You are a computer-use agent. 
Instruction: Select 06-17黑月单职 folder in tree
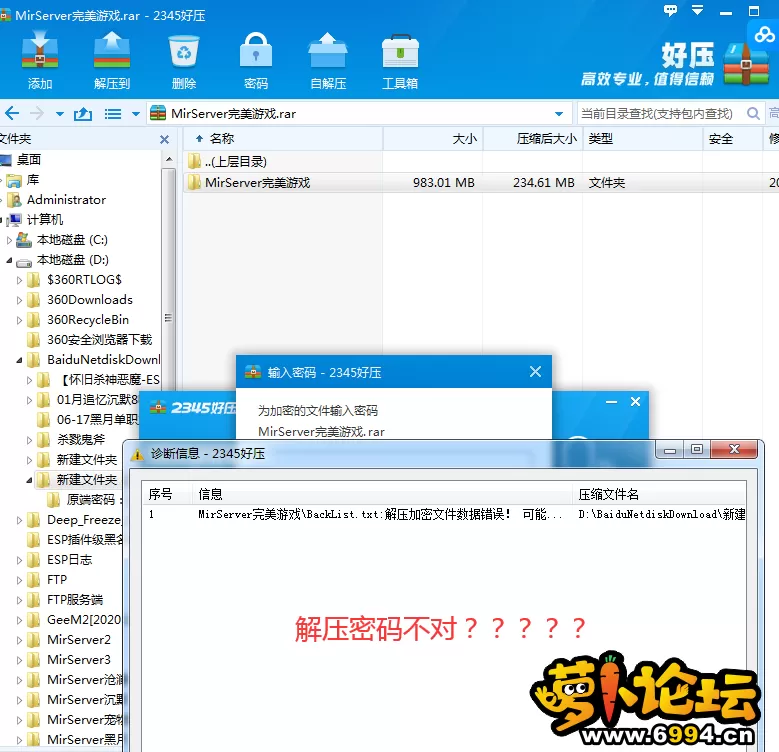coord(97,420)
